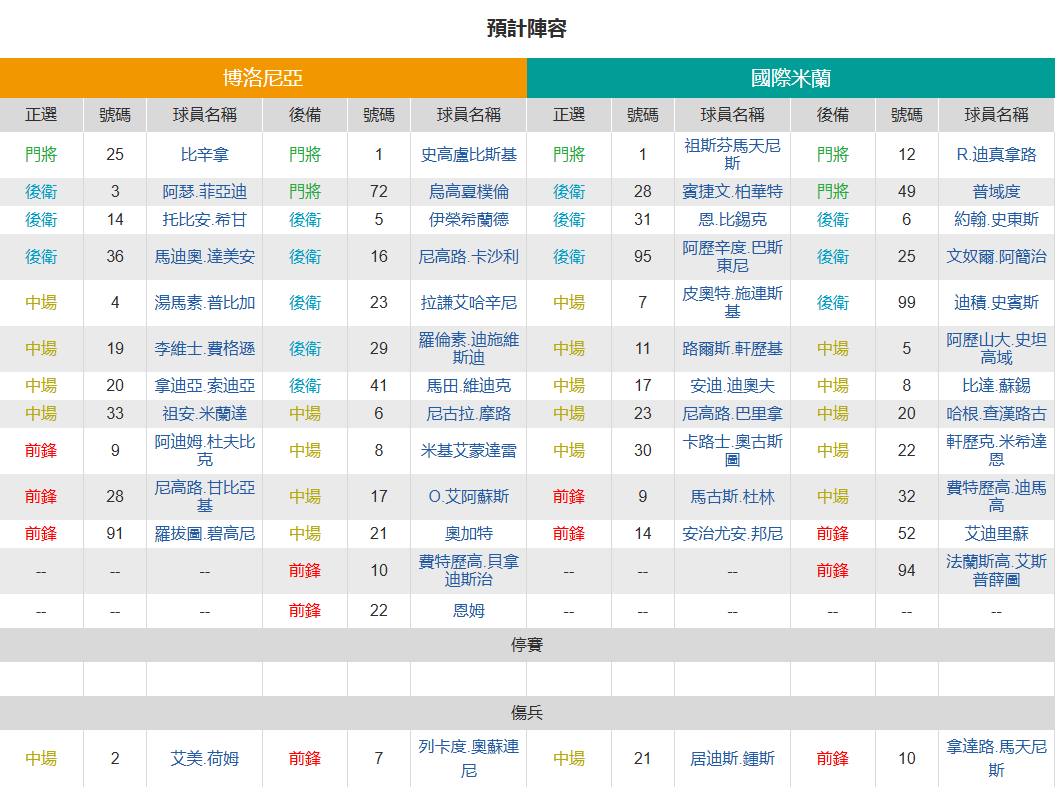Click player 拿迪亞.索迪亞
This screenshot has height=787, width=1055.
[205, 385]
